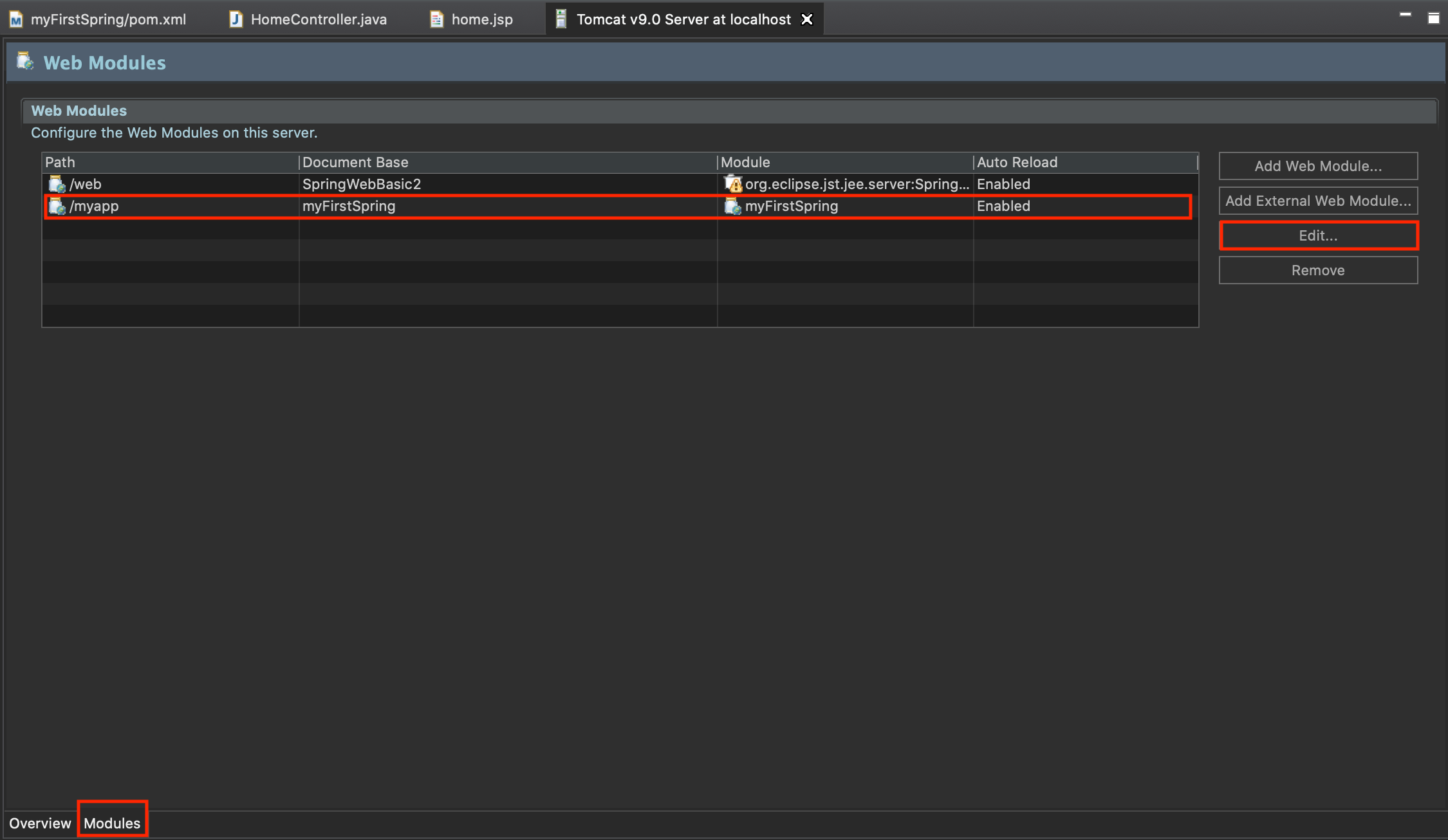The width and height of the screenshot is (1448, 840).
Task: Click the HomeController.java file icon
Action: 236,19
